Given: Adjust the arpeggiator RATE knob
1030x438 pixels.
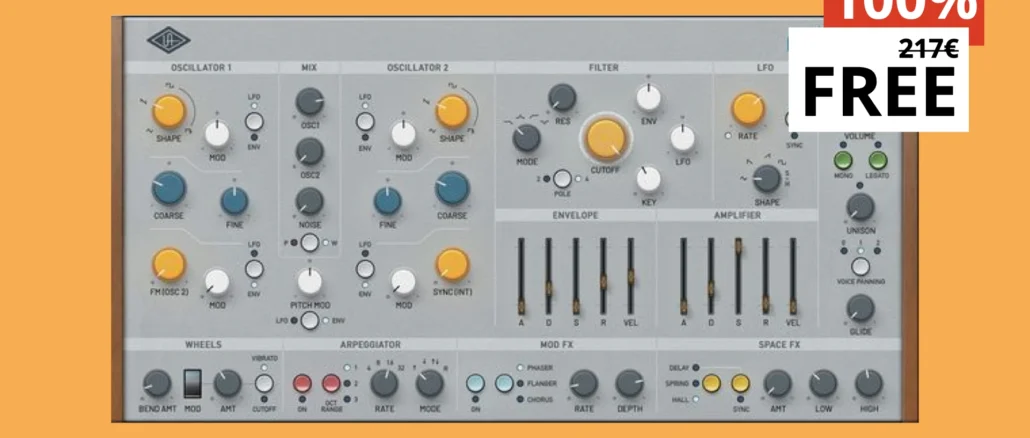Looking at the screenshot, I should click(384, 383).
